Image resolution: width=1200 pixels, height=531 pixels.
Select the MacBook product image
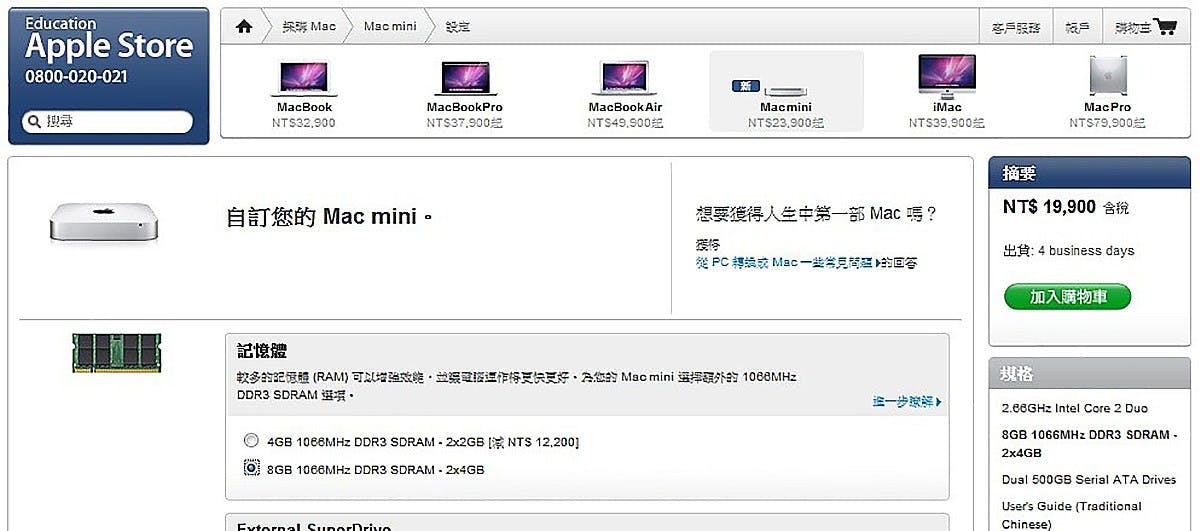point(304,78)
